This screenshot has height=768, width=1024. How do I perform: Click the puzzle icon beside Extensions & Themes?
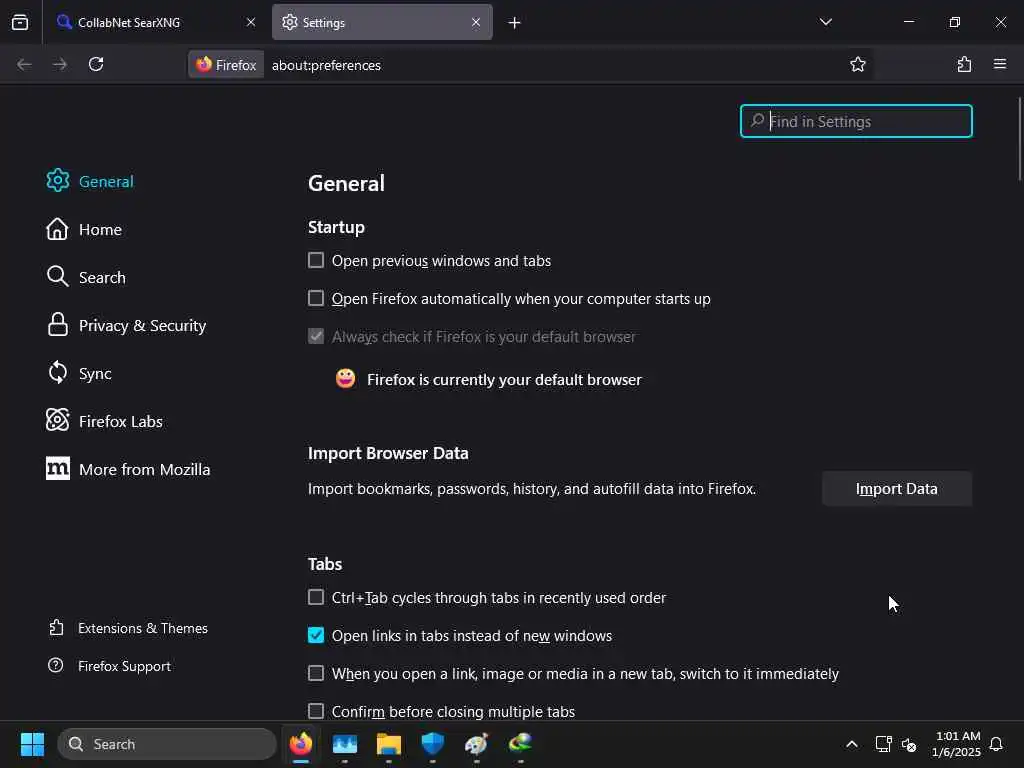(x=56, y=628)
